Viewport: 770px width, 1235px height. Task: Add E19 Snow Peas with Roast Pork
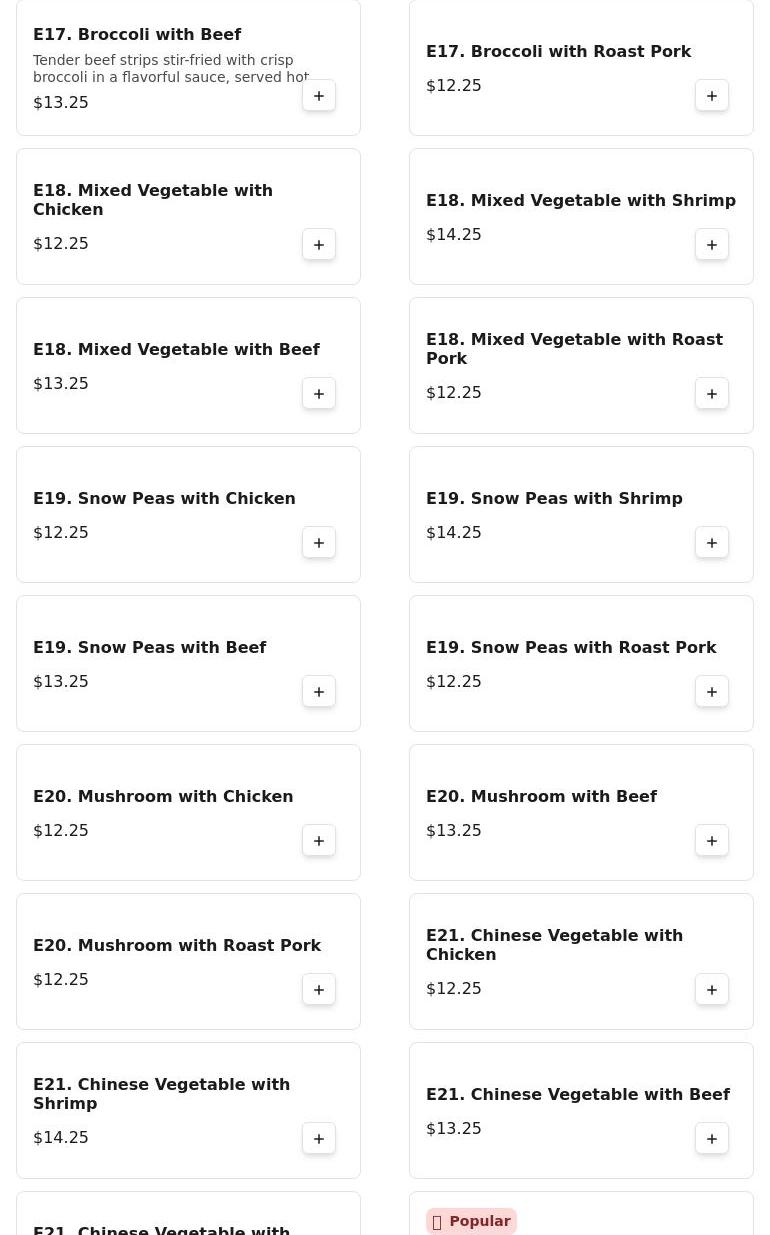coord(712,692)
